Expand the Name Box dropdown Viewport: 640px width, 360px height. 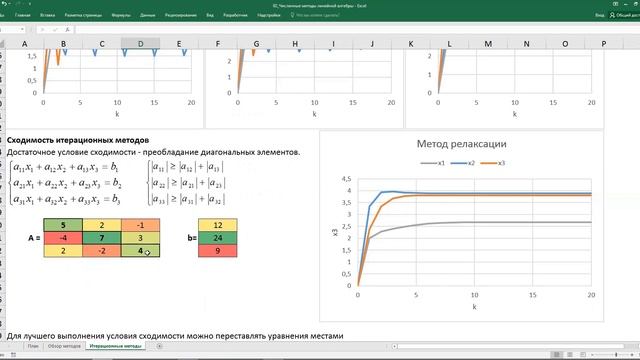22,29
